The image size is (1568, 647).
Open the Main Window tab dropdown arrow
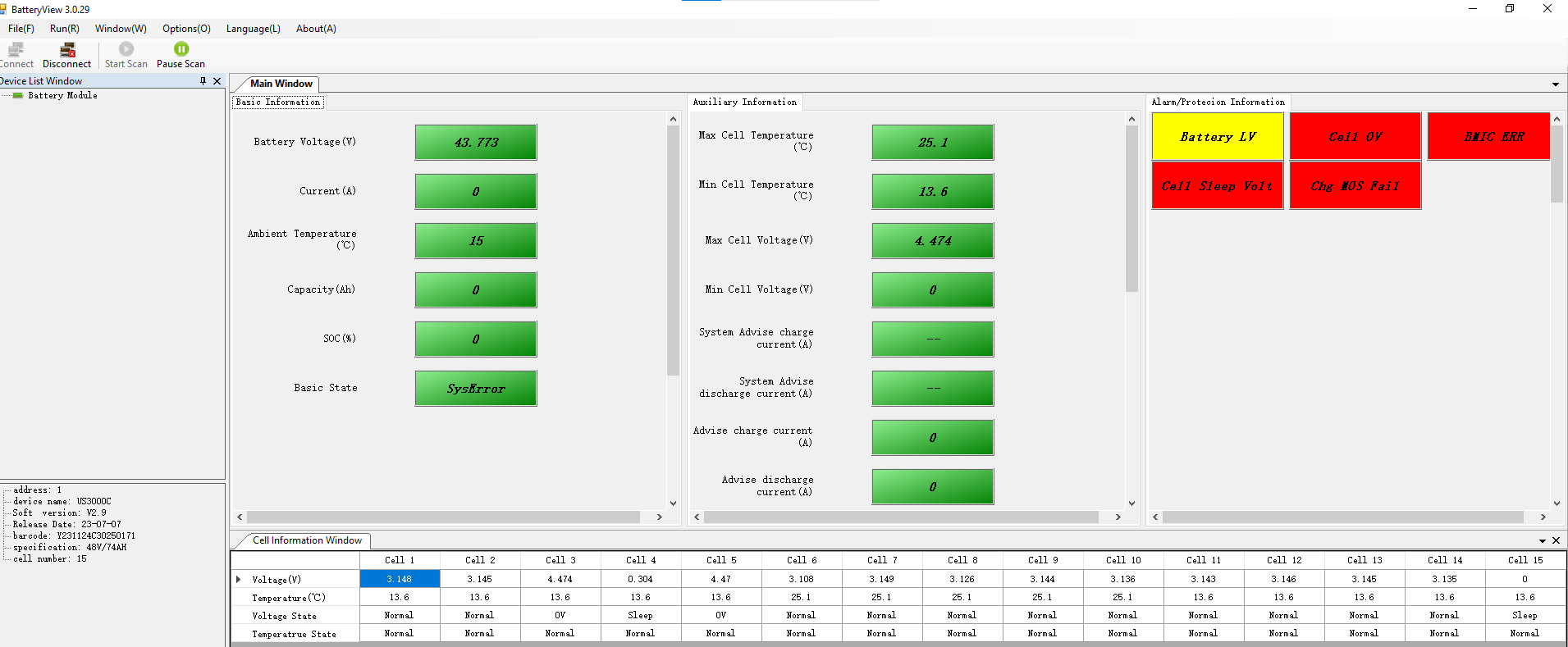(x=1555, y=84)
